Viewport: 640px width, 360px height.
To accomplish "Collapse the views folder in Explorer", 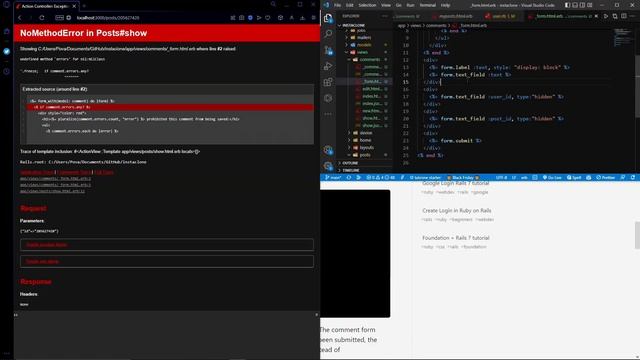I will coord(362,52).
